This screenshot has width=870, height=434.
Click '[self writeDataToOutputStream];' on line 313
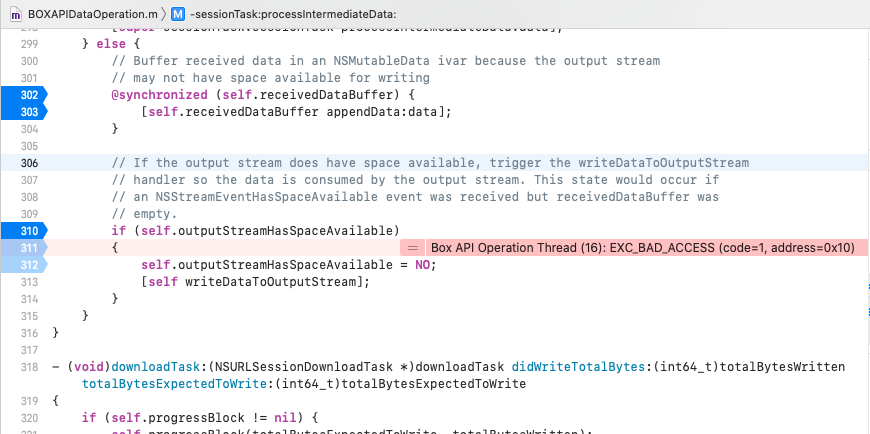point(255,282)
